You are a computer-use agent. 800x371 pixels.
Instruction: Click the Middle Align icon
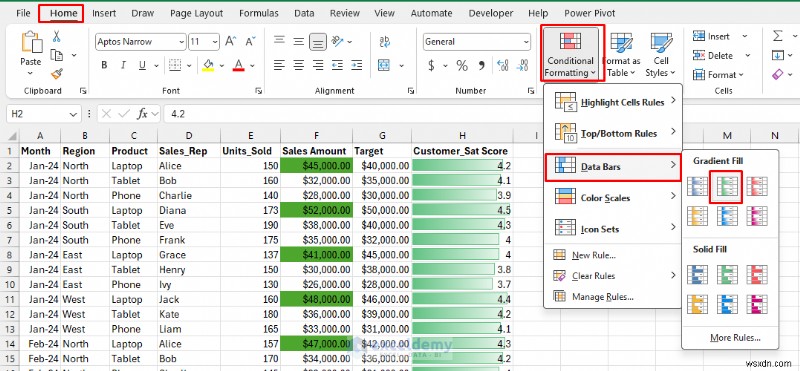point(299,41)
